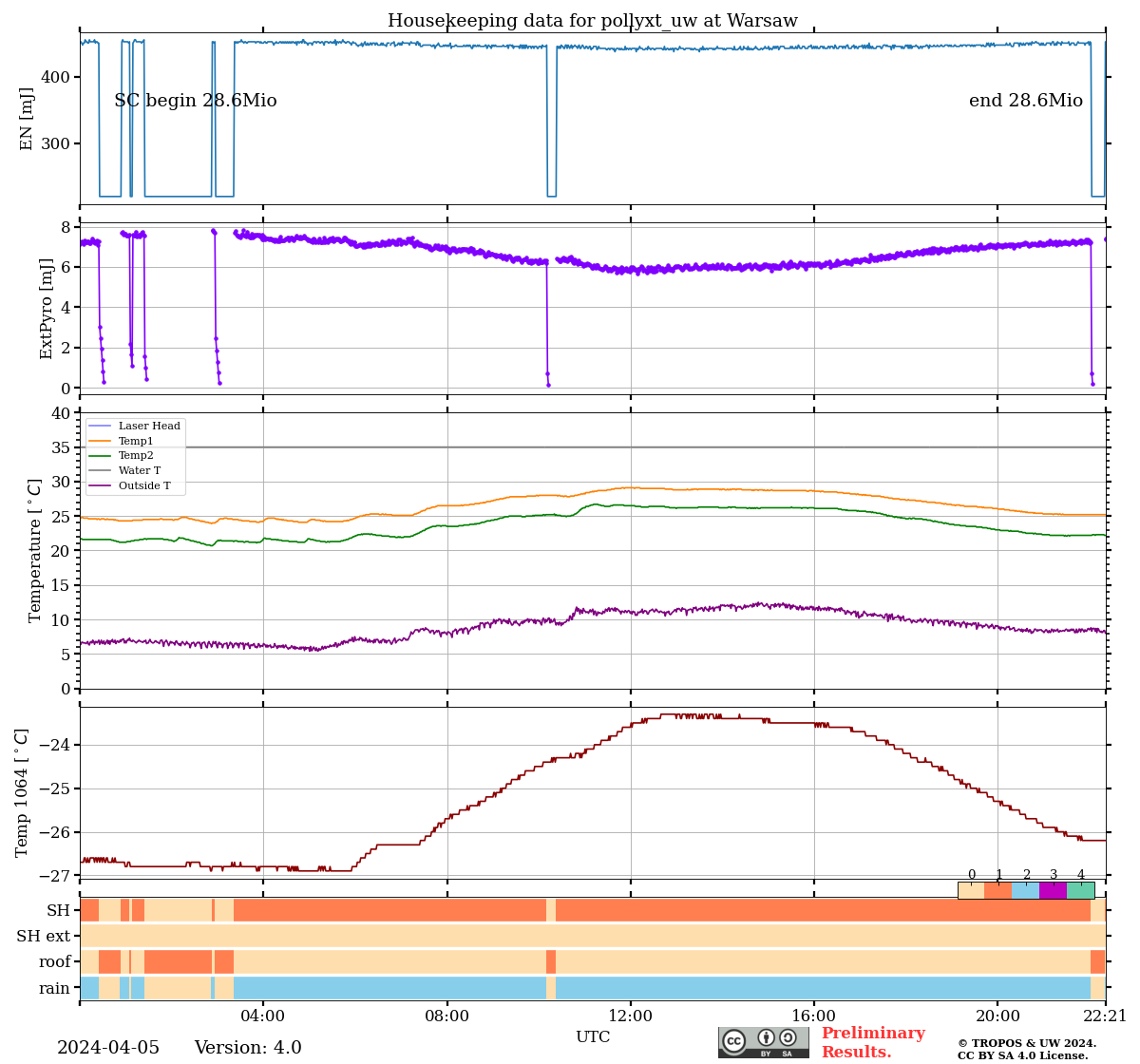This screenshot has height=1064, width=1140.
Task: Click the Creative Commons CC license badge
Action: click(x=764, y=1042)
